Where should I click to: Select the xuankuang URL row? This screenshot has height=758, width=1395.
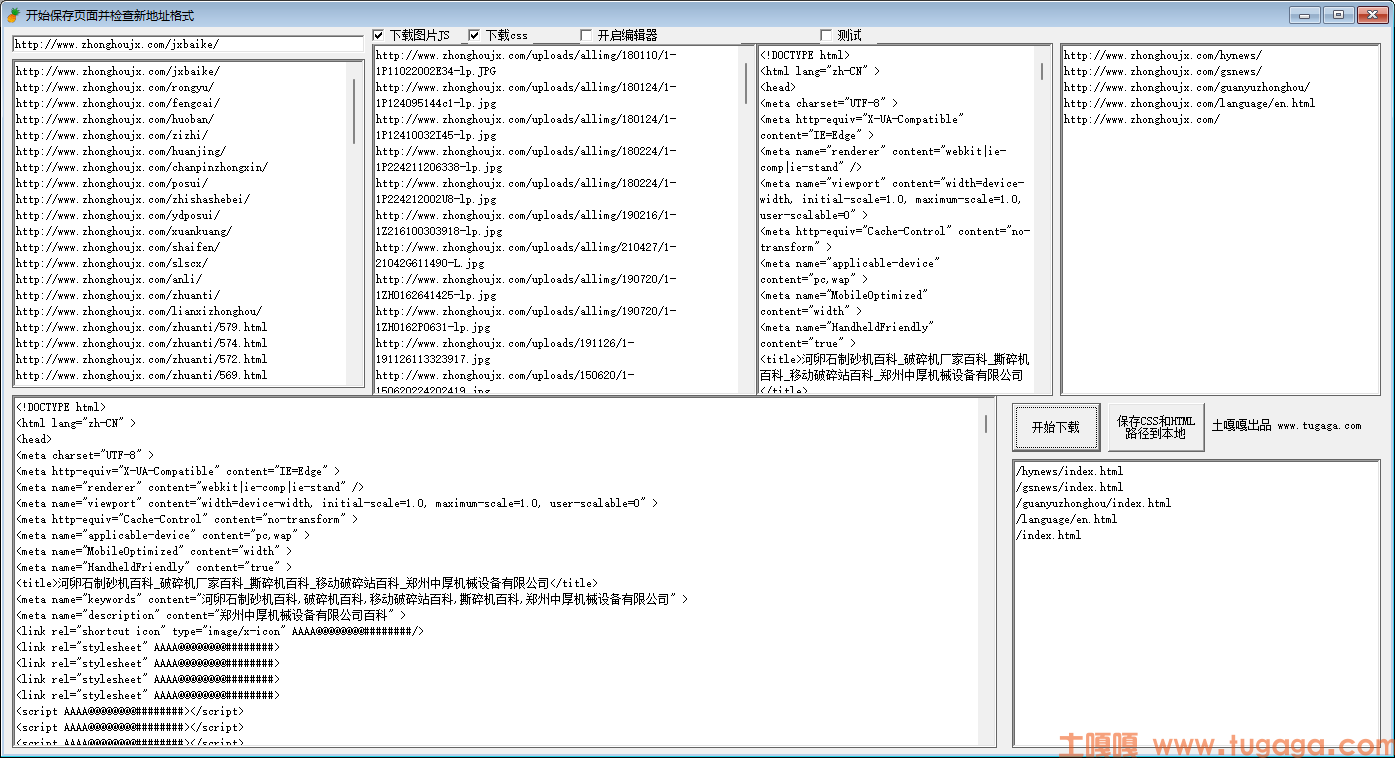124,231
